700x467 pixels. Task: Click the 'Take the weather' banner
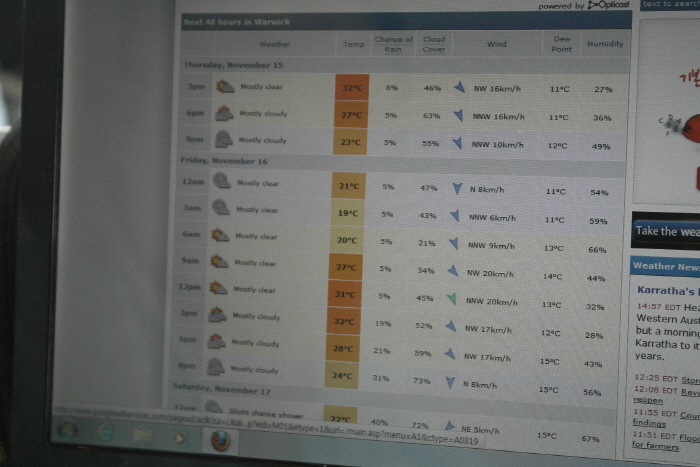(x=665, y=231)
